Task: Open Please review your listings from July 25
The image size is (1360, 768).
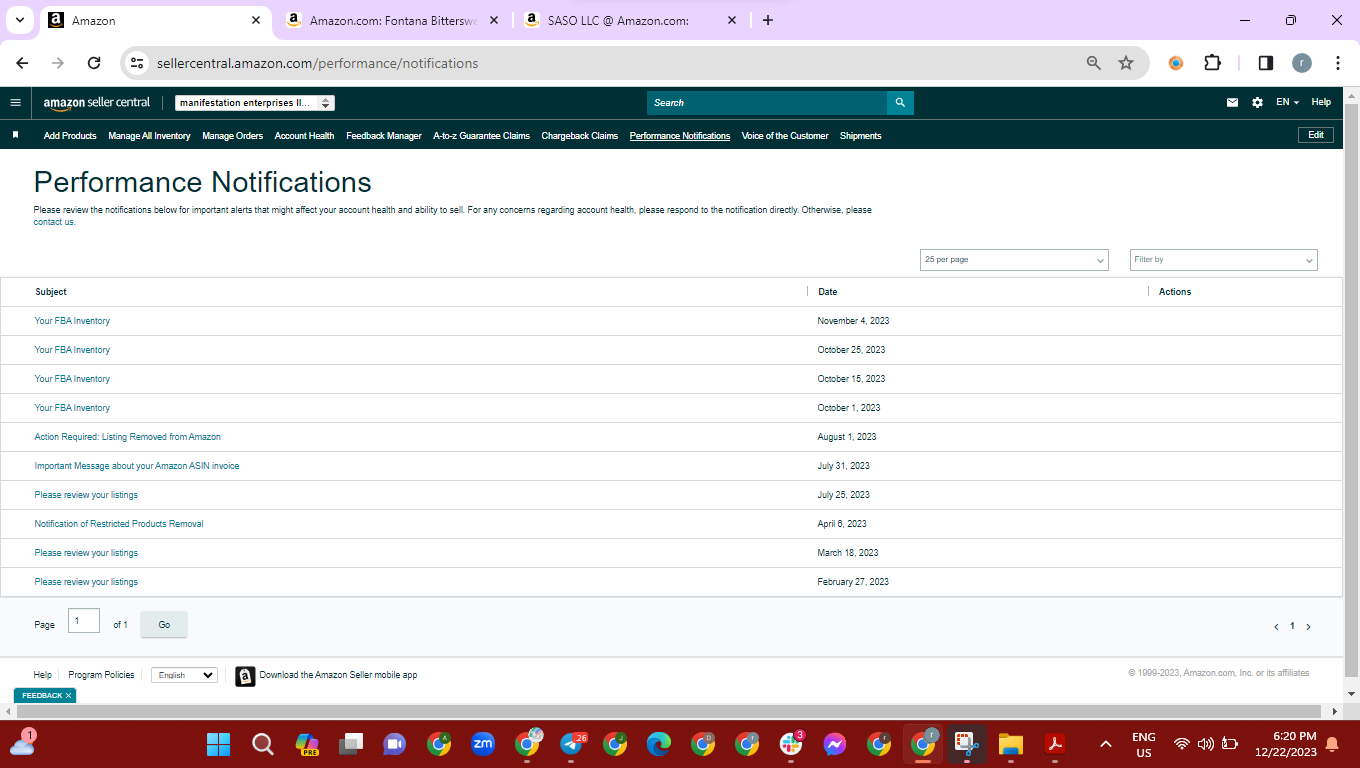Action: [86, 495]
